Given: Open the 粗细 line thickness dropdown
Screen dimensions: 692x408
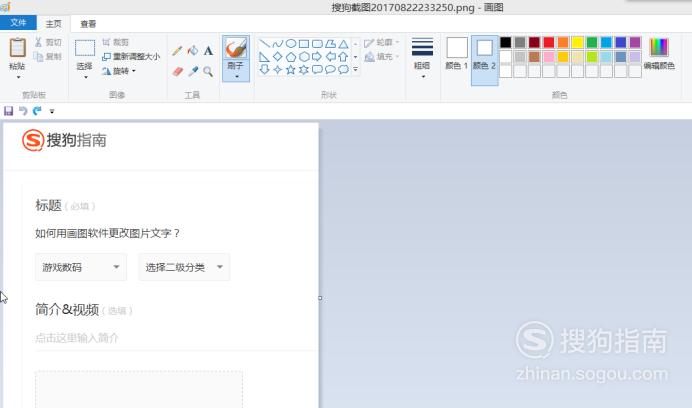Looking at the screenshot, I should tap(422, 58).
